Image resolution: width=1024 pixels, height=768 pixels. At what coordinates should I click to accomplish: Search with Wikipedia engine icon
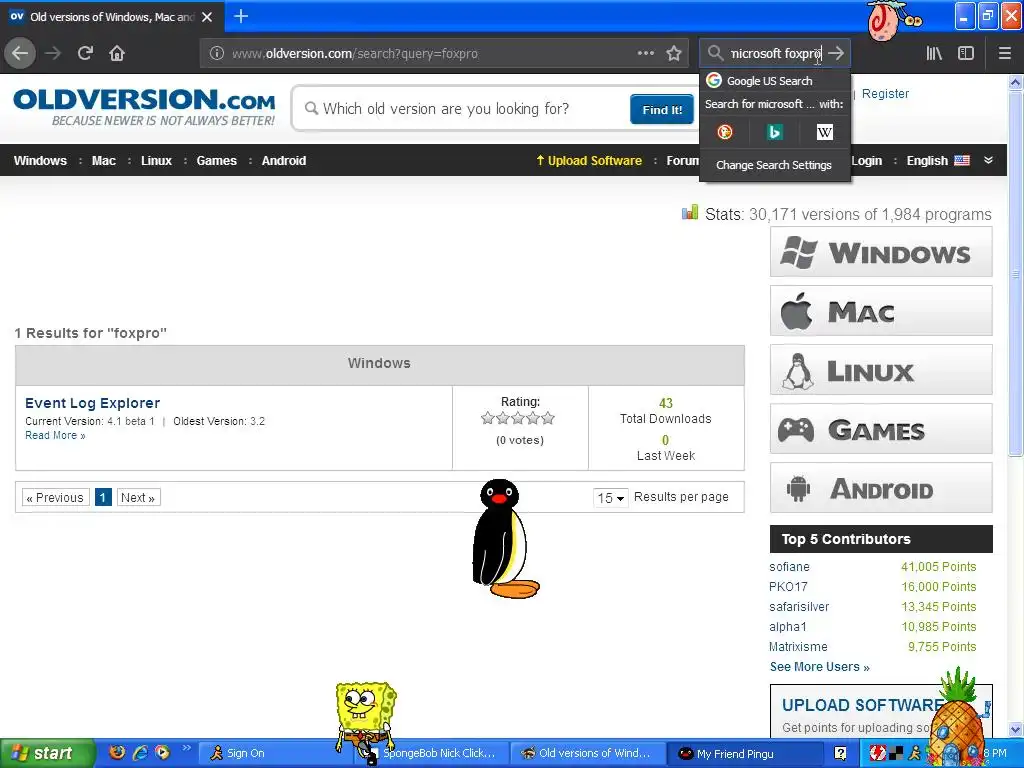point(824,133)
